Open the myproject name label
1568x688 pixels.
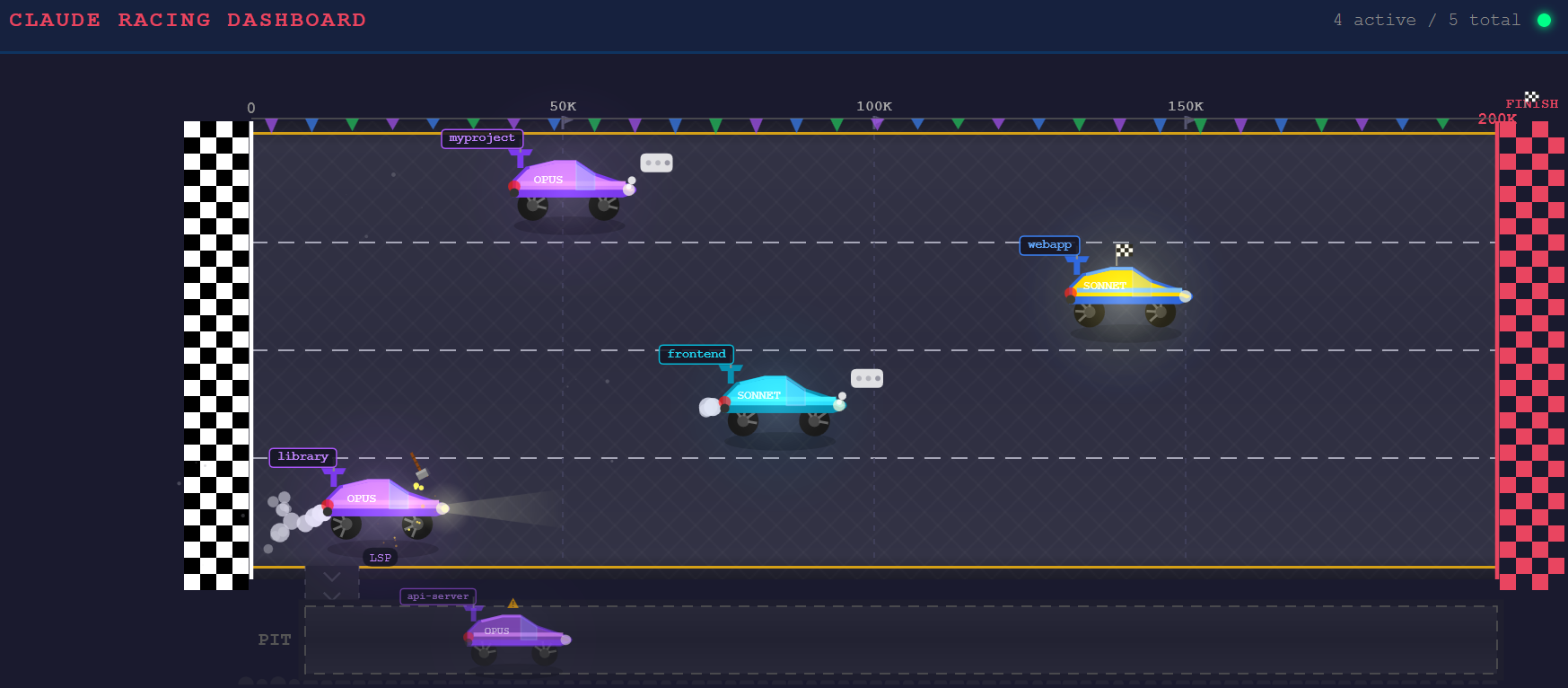click(482, 138)
